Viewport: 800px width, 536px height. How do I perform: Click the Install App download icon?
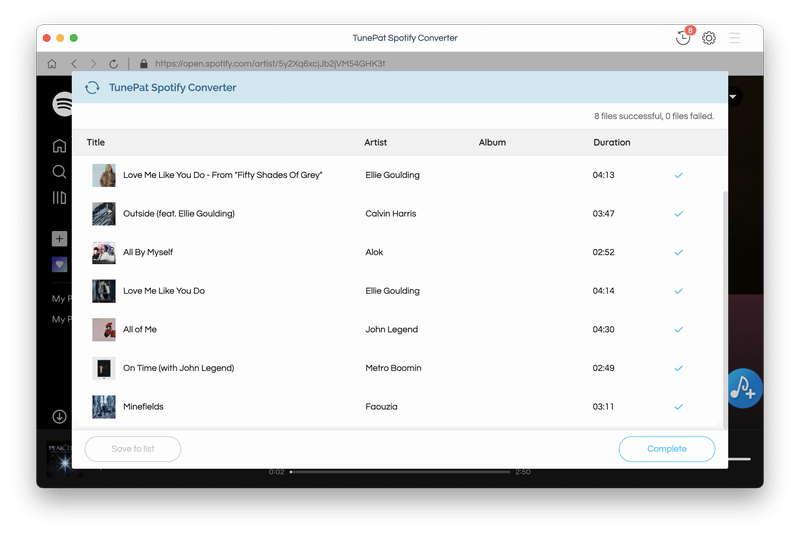tap(59, 417)
